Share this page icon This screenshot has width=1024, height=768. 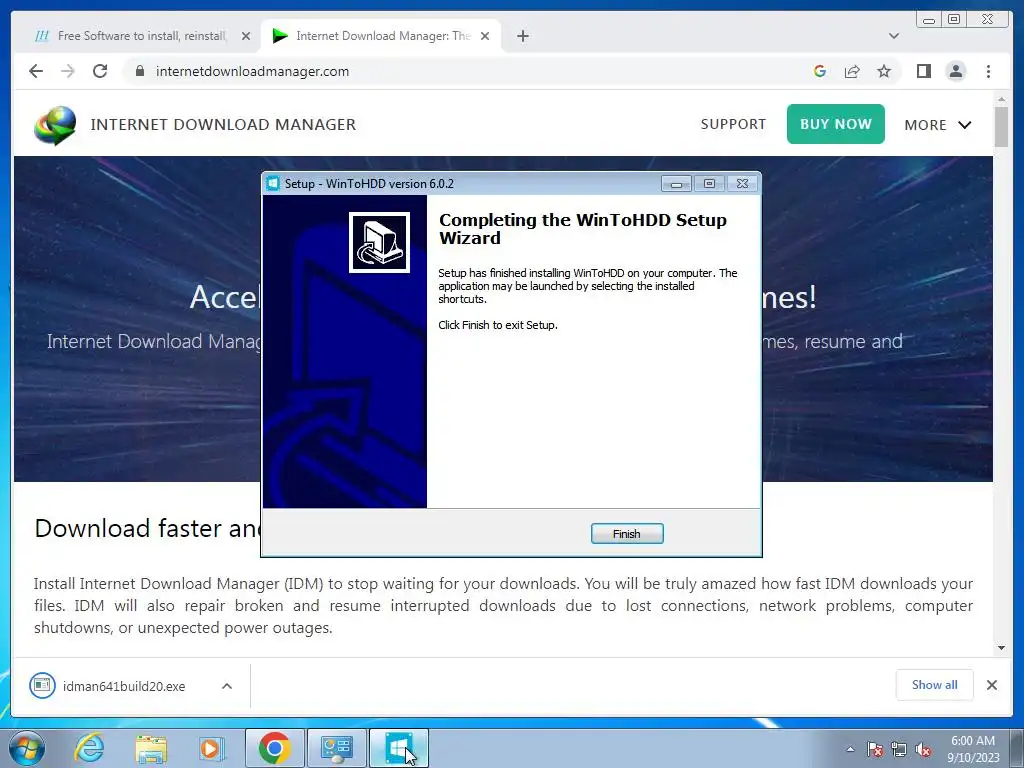pos(852,71)
